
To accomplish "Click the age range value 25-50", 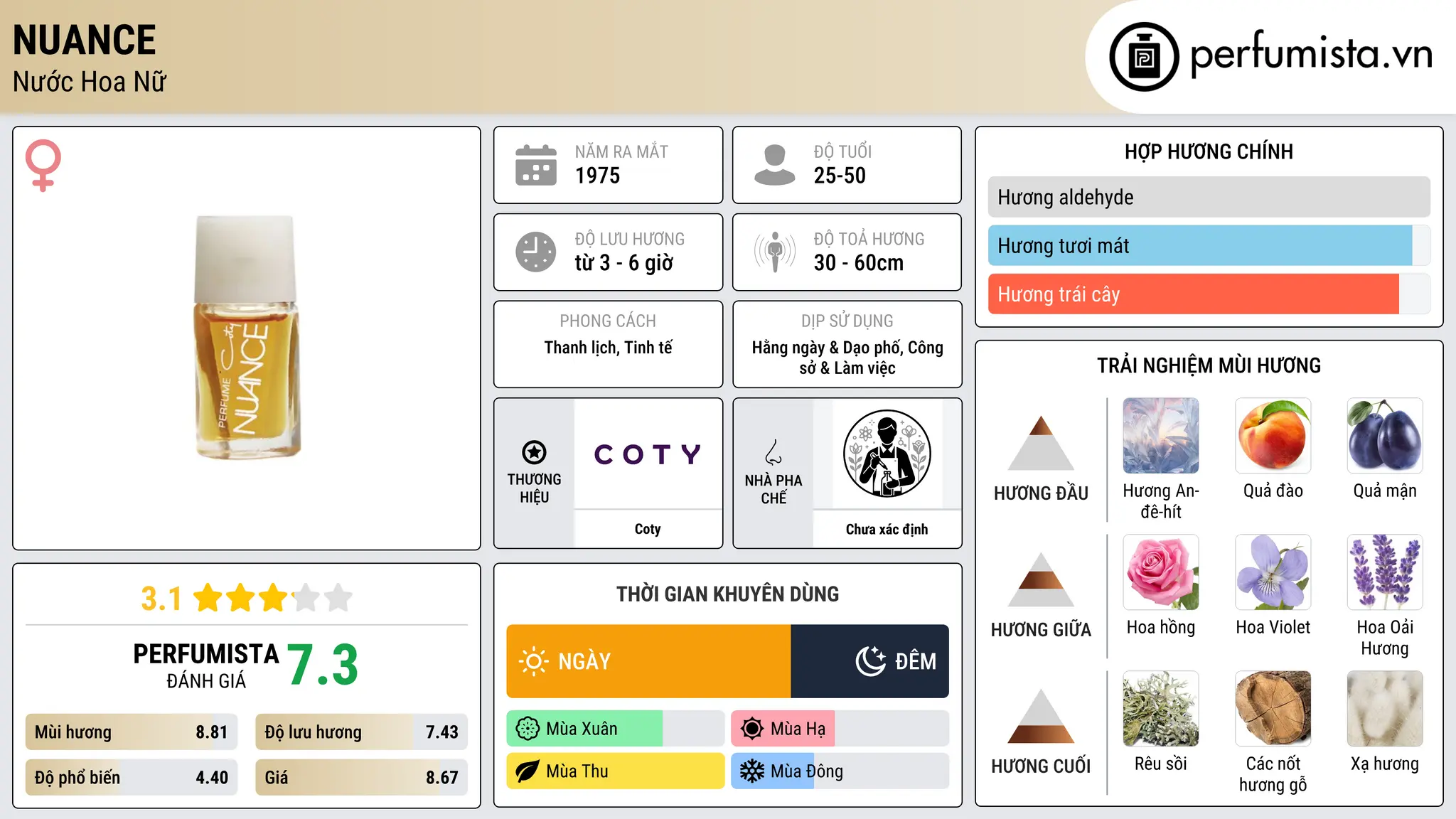I will [x=840, y=176].
